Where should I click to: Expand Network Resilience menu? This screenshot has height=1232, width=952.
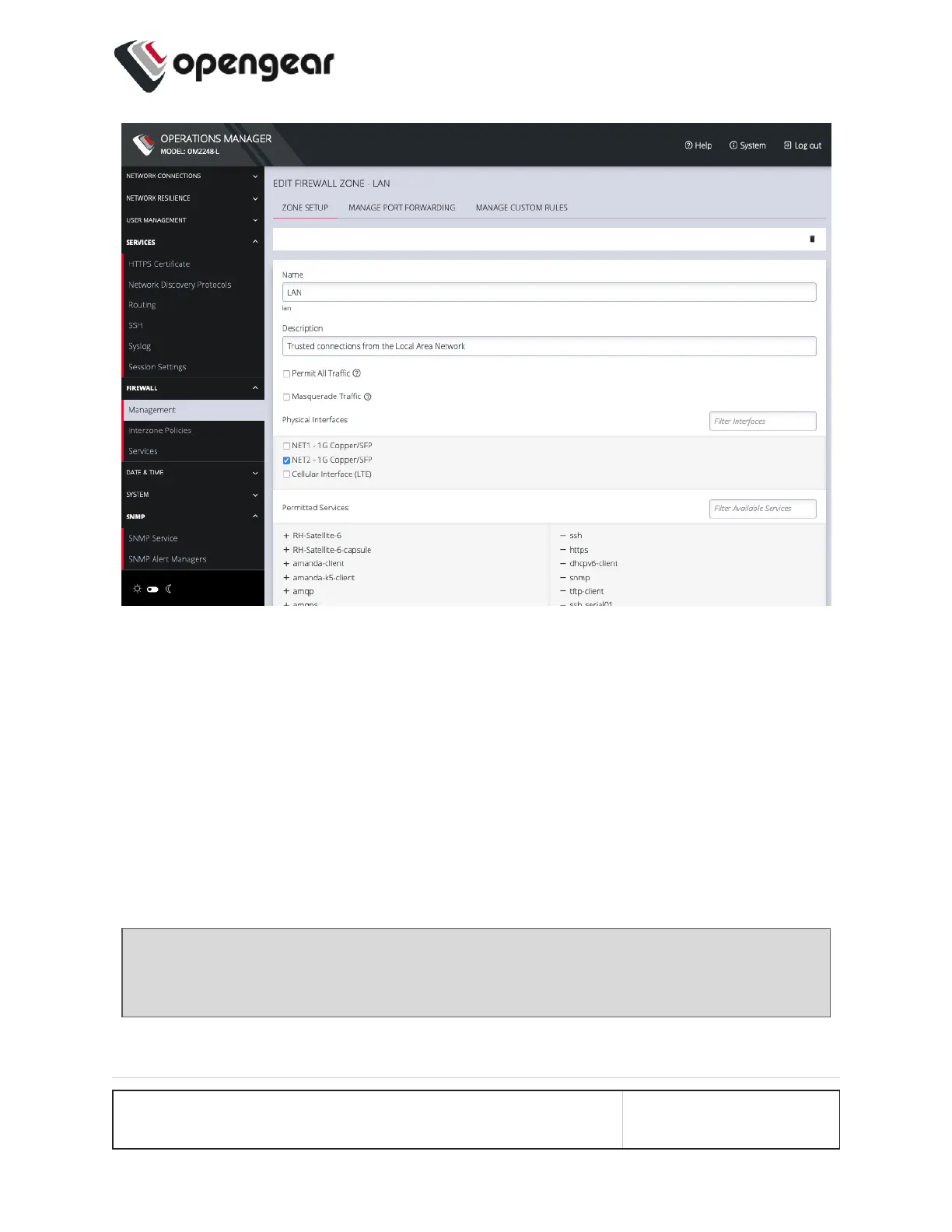click(193, 198)
